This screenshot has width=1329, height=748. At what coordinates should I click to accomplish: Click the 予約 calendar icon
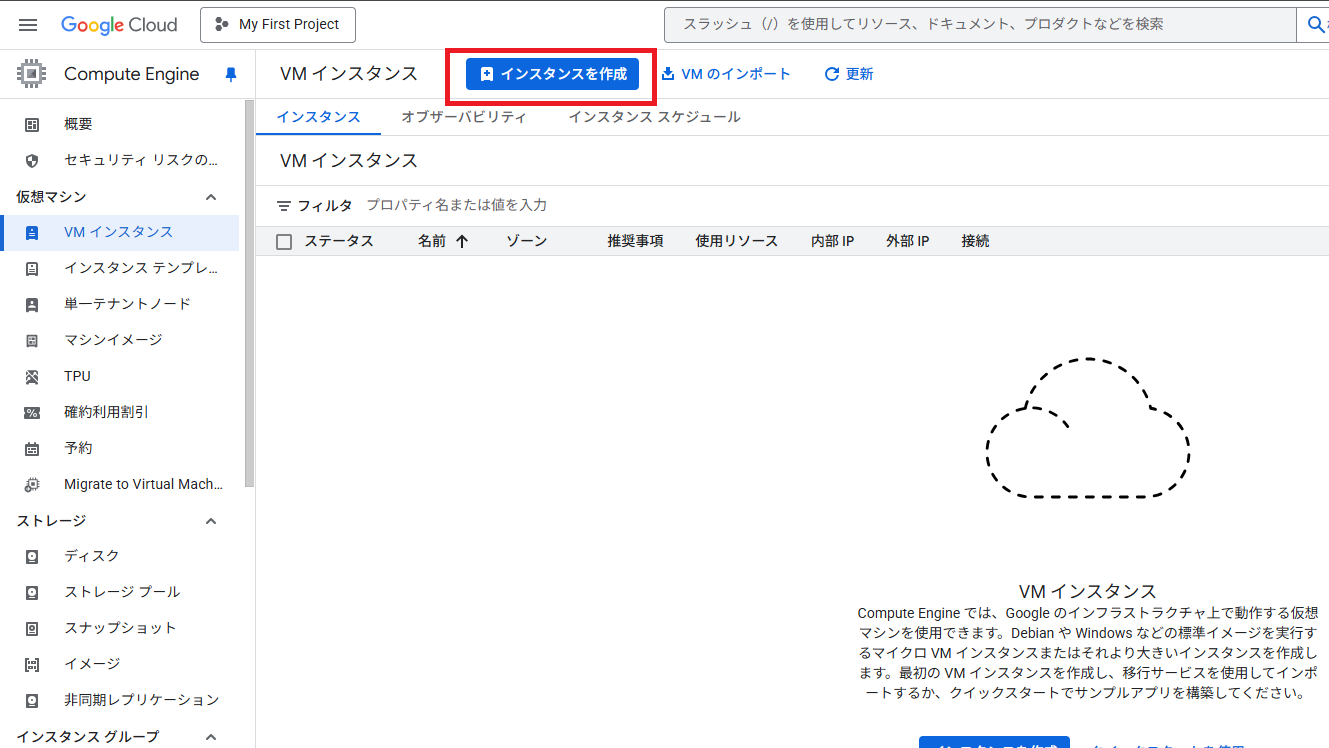point(32,449)
